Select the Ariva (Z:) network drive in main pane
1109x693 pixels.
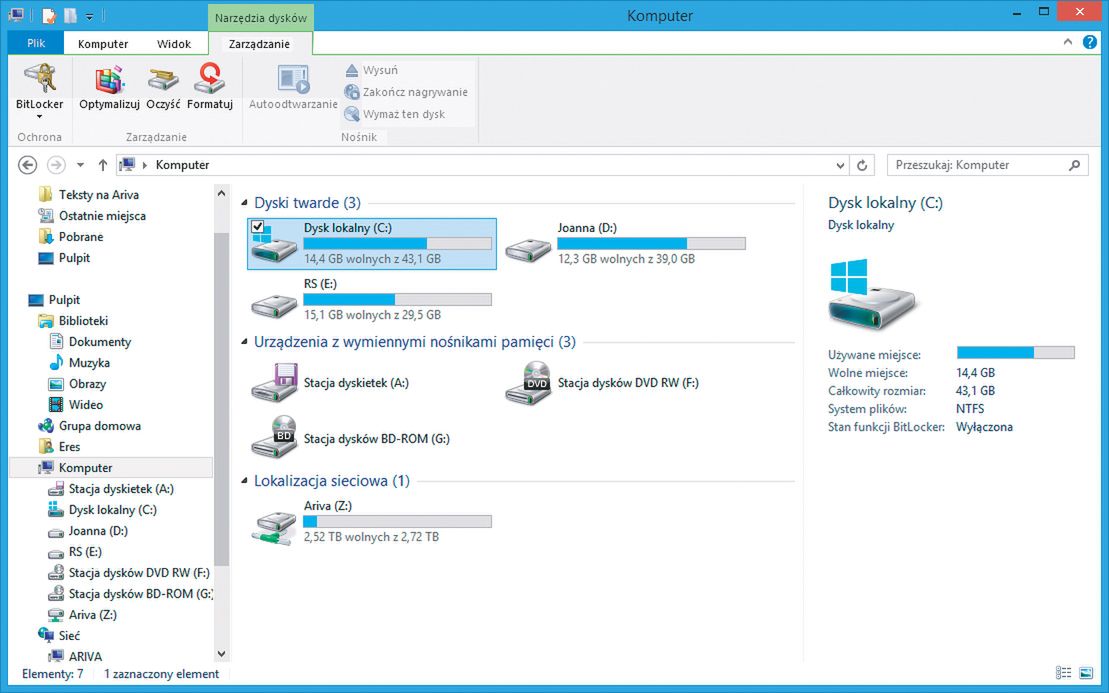372,522
